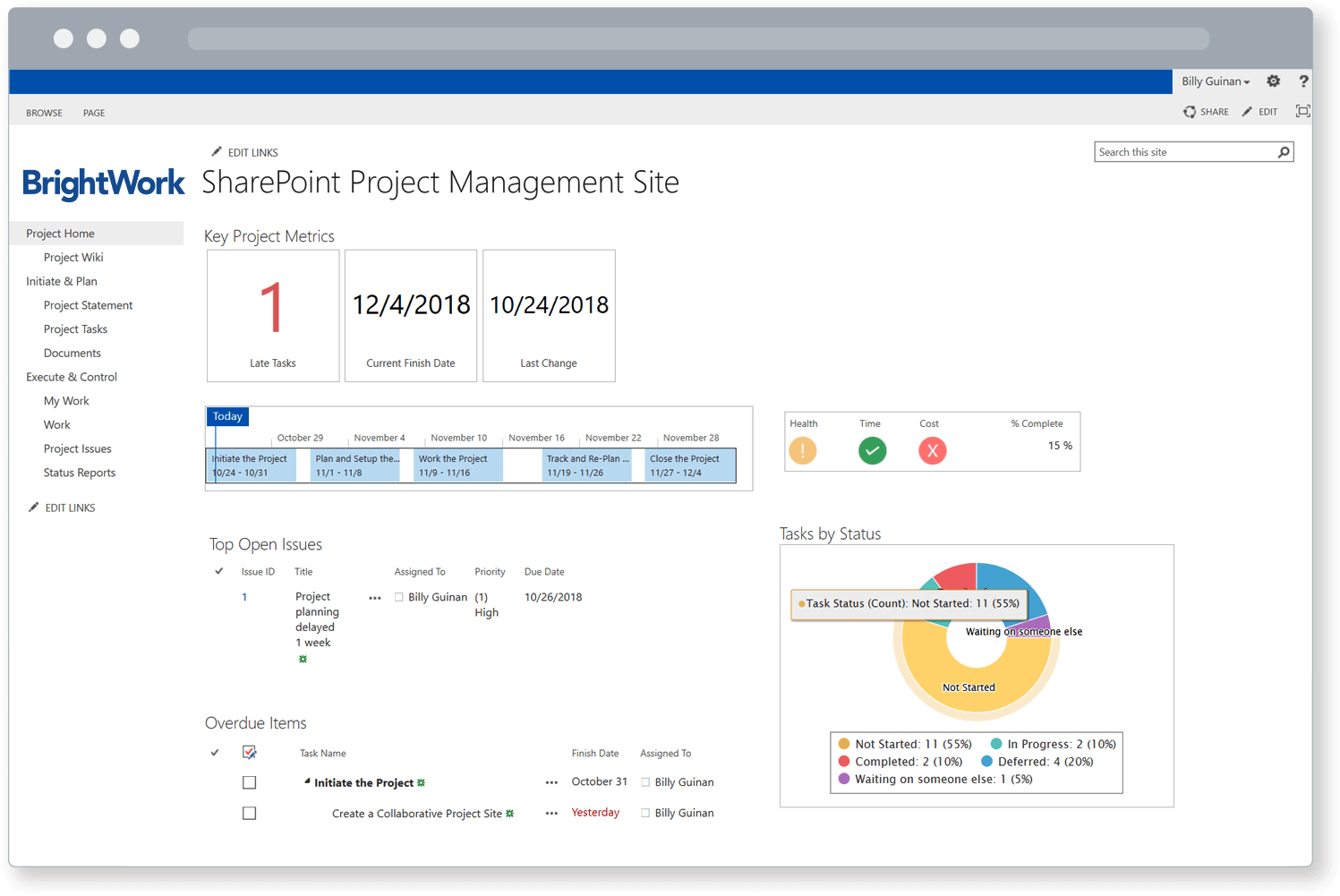1340x896 pixels.
Task: Toggle focus on content icon
Action: [1303, 111]
